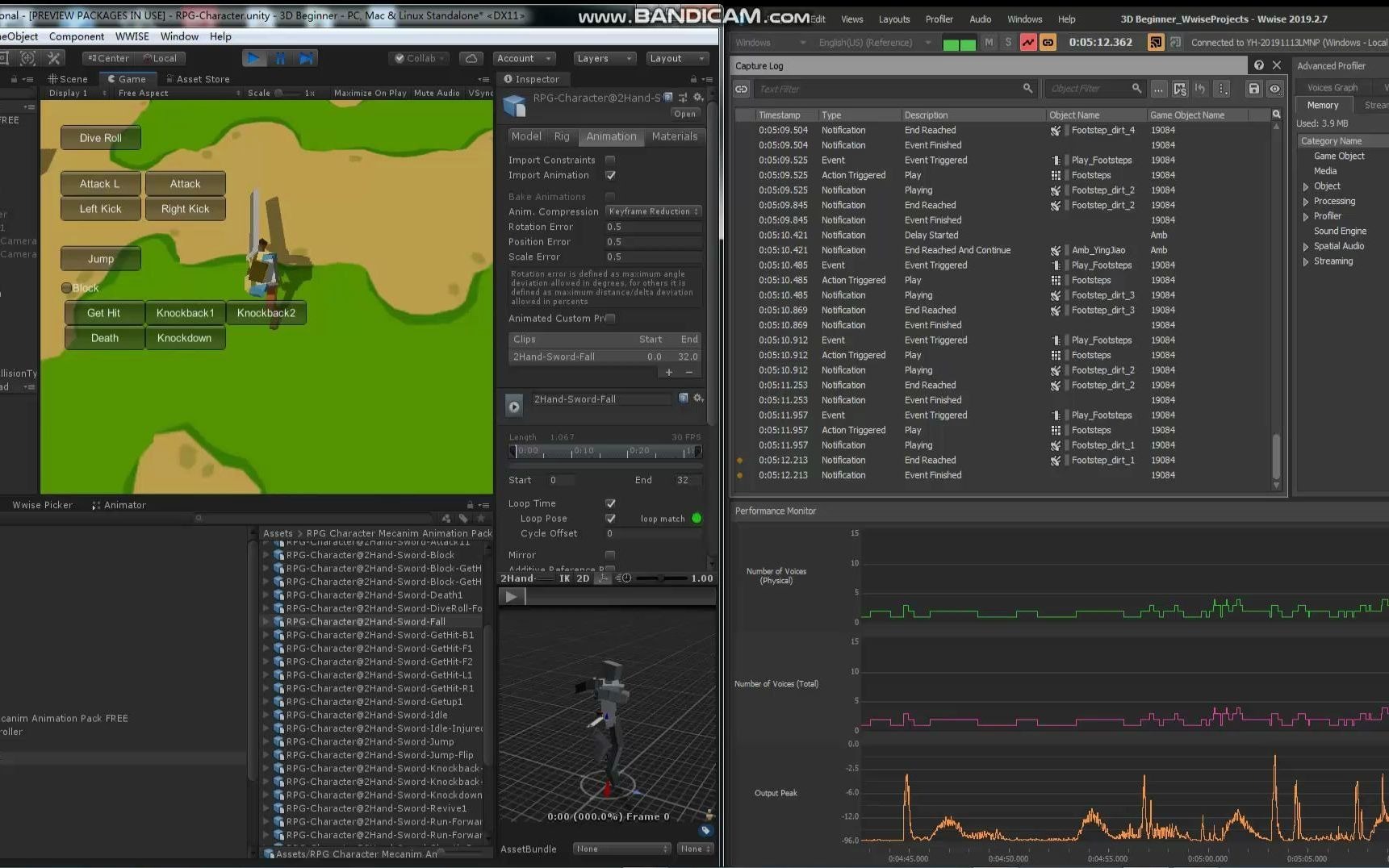The image size is (1389, 868).
Task: Open Layers dropdown
Action: [605, 58]
